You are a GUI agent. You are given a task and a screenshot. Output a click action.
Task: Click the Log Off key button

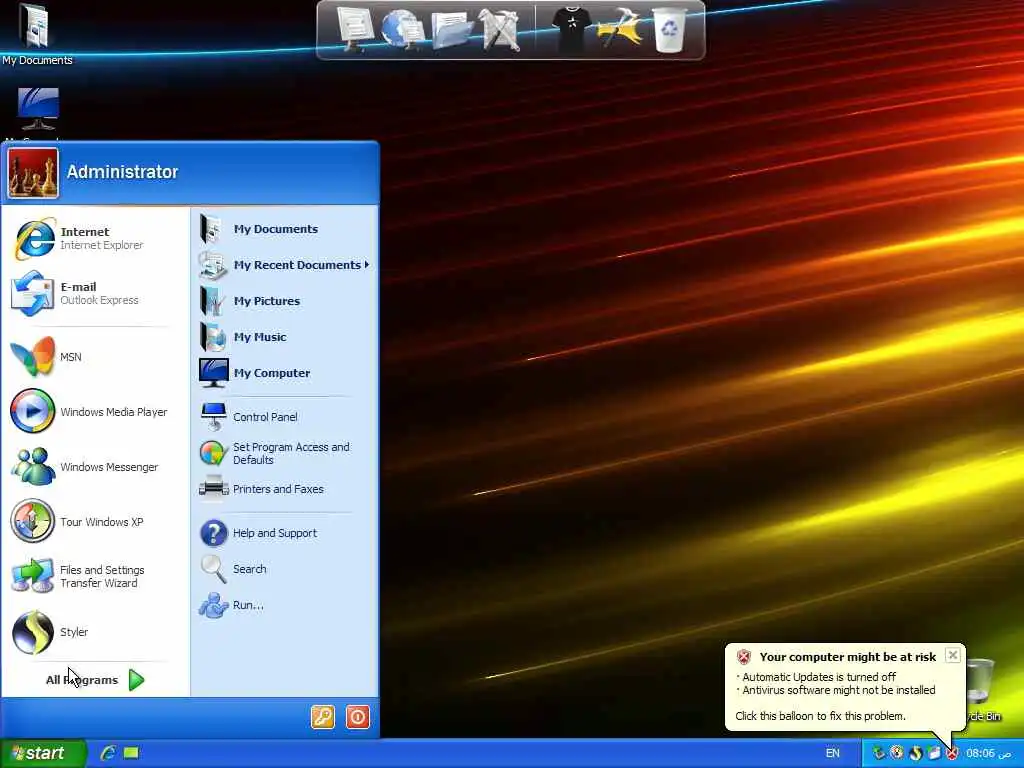[x=323, y=716]
